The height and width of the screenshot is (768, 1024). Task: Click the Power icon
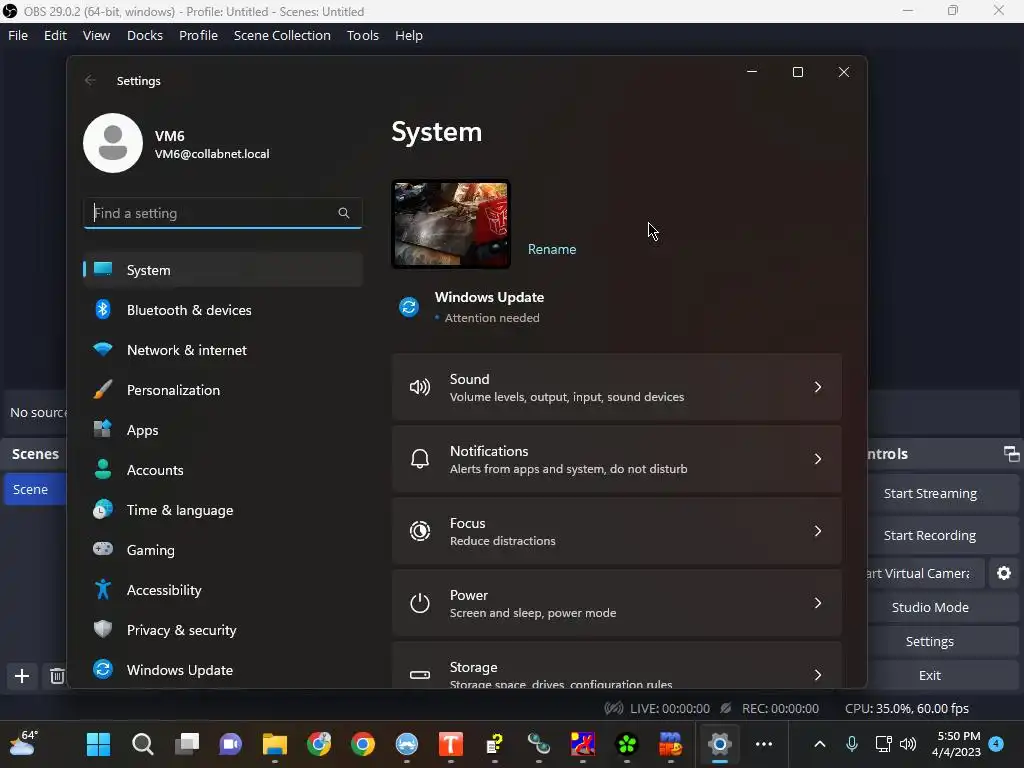pos(420,603)
